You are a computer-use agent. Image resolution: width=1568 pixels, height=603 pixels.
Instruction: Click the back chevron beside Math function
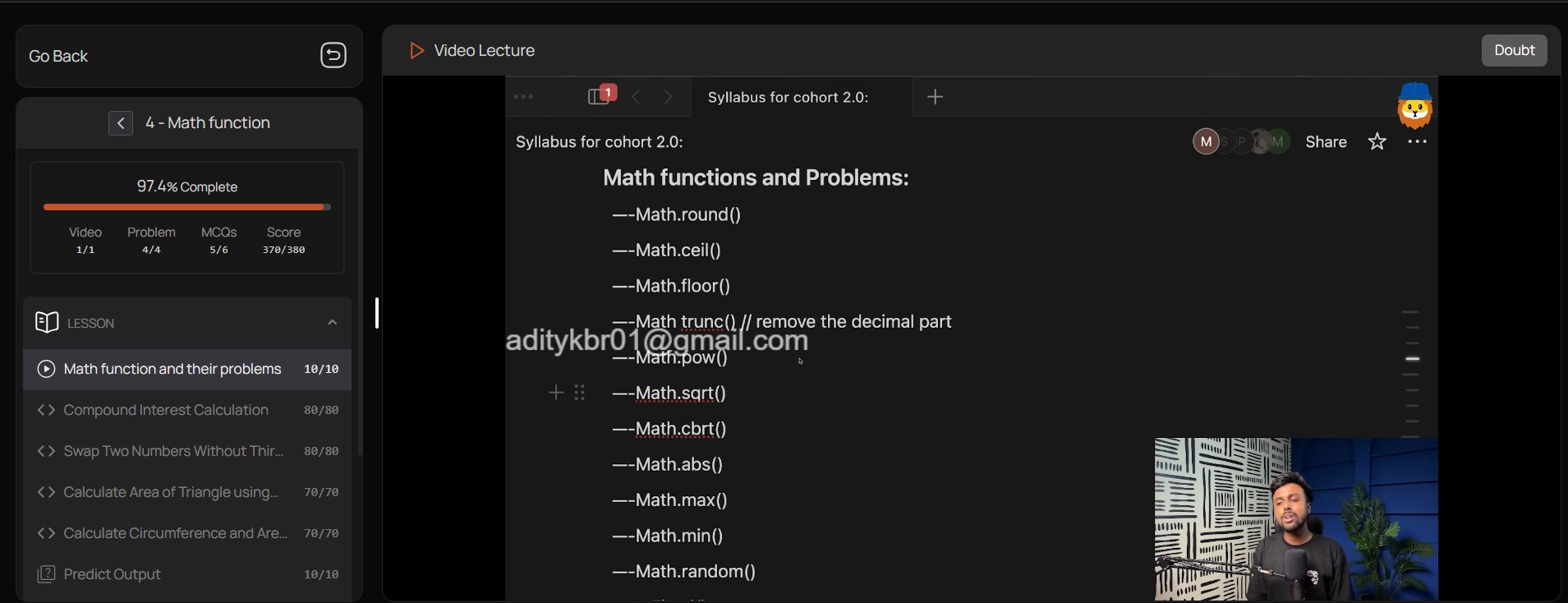coord(120,123)
